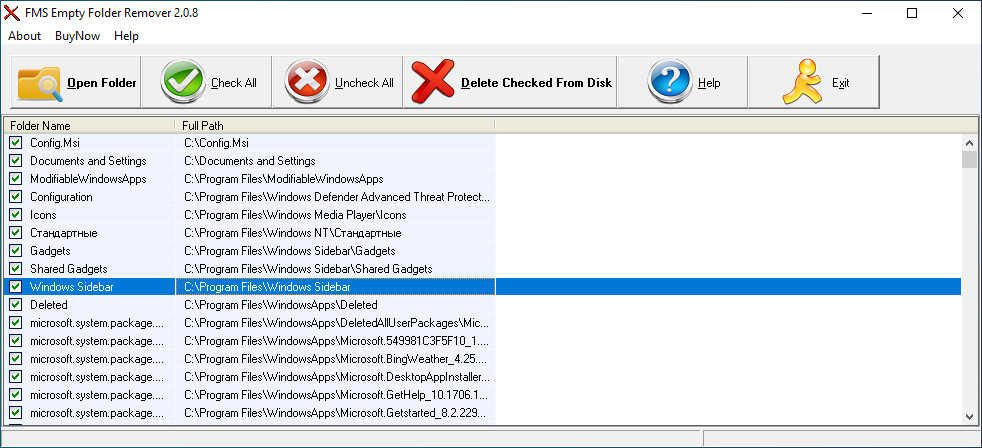This screenshot has height=448, width=982.
Task: Sort list by Folder Name column header
Action: coord(90,125)
